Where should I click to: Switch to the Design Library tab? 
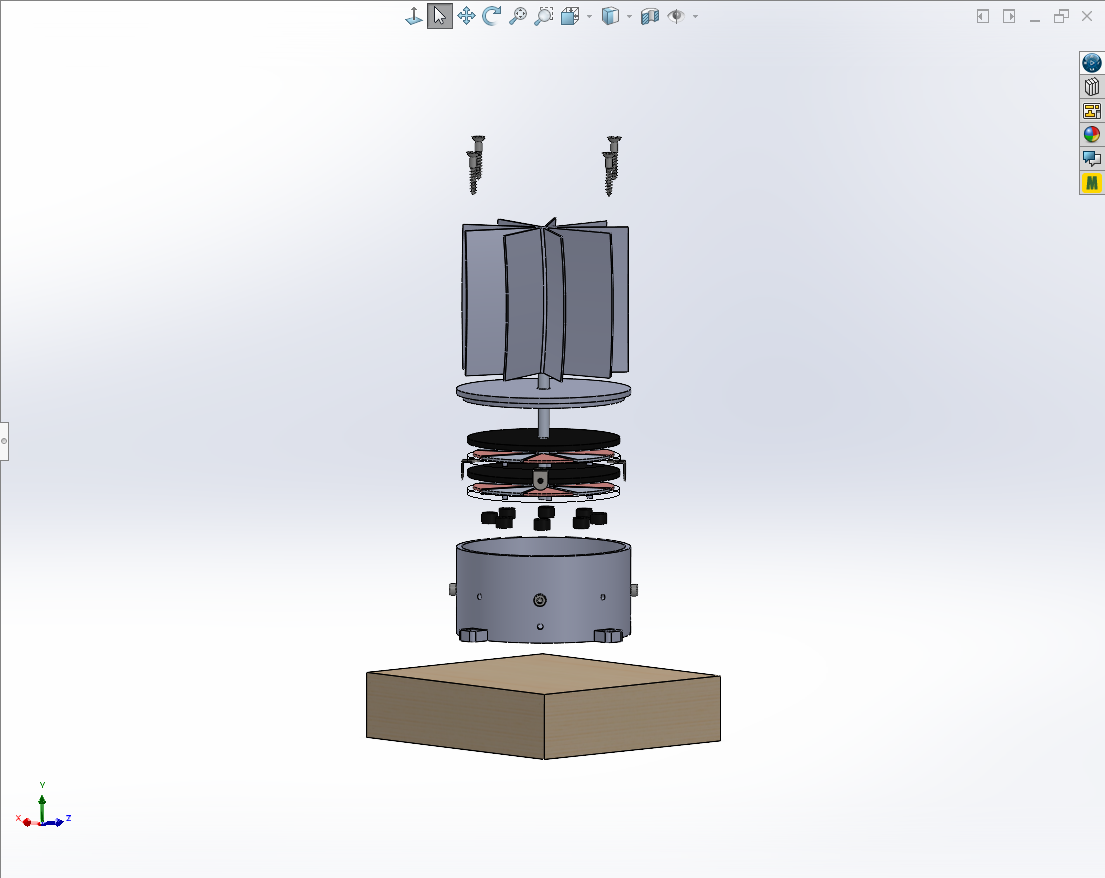click(x=1091, y=86)
